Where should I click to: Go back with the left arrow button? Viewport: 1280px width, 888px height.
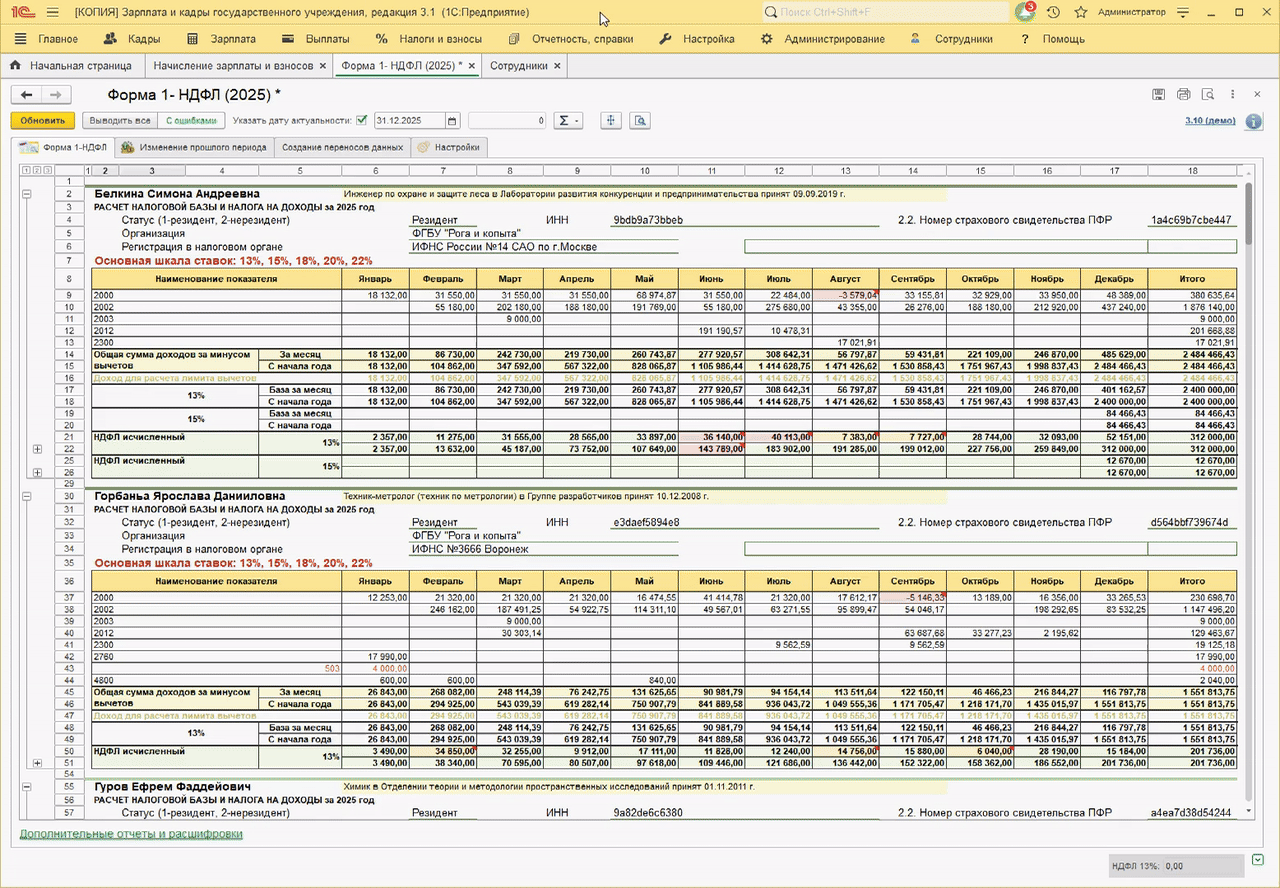coord(27,94)
